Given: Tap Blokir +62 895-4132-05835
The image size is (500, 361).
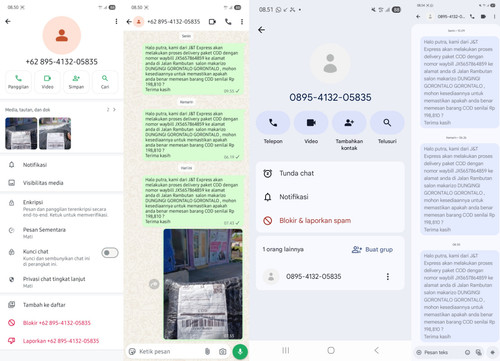Looking at the screenshot, I should tap(62, 323).
